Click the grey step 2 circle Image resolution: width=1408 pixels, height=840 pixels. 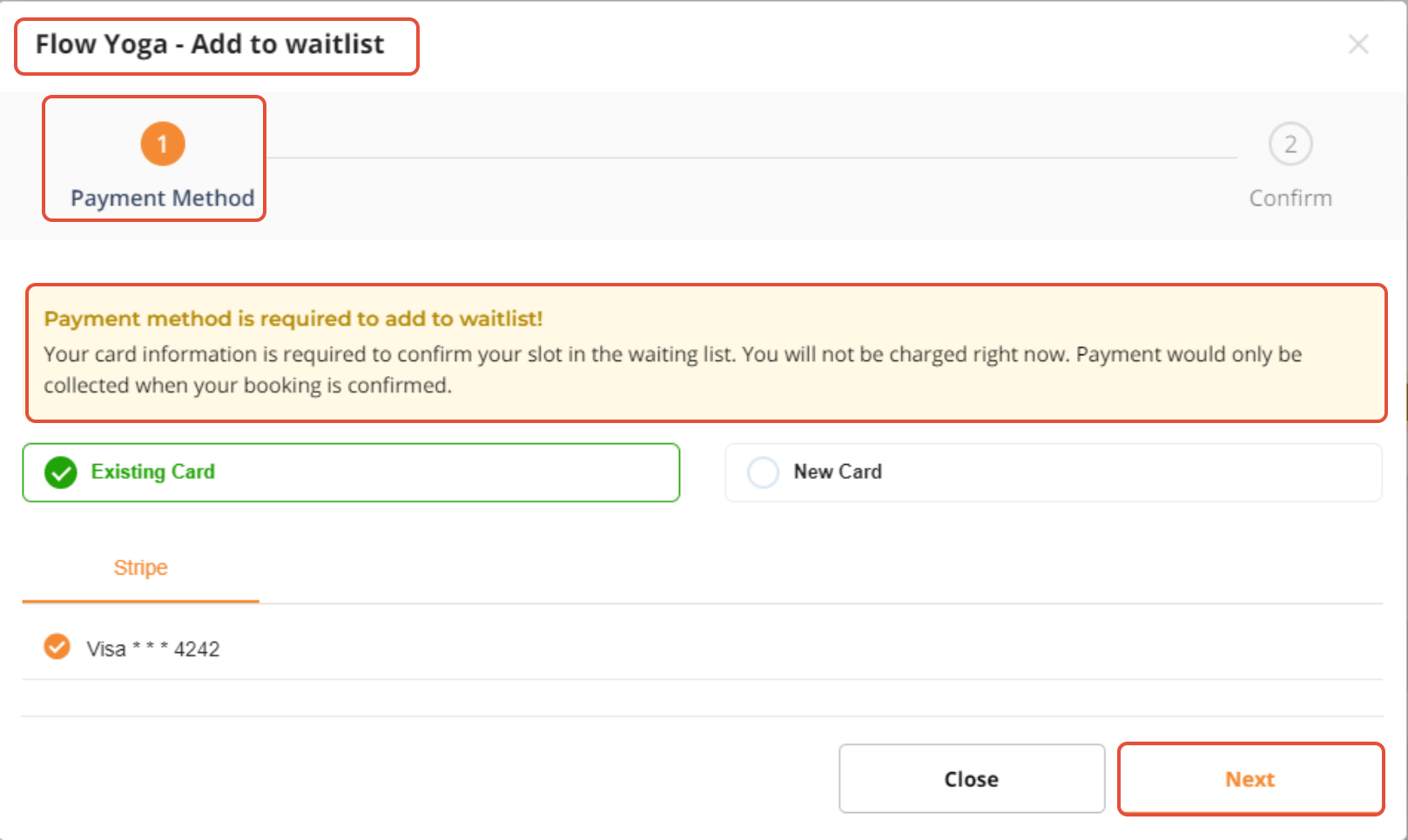pyautogui.click(x=1290, y=144)
